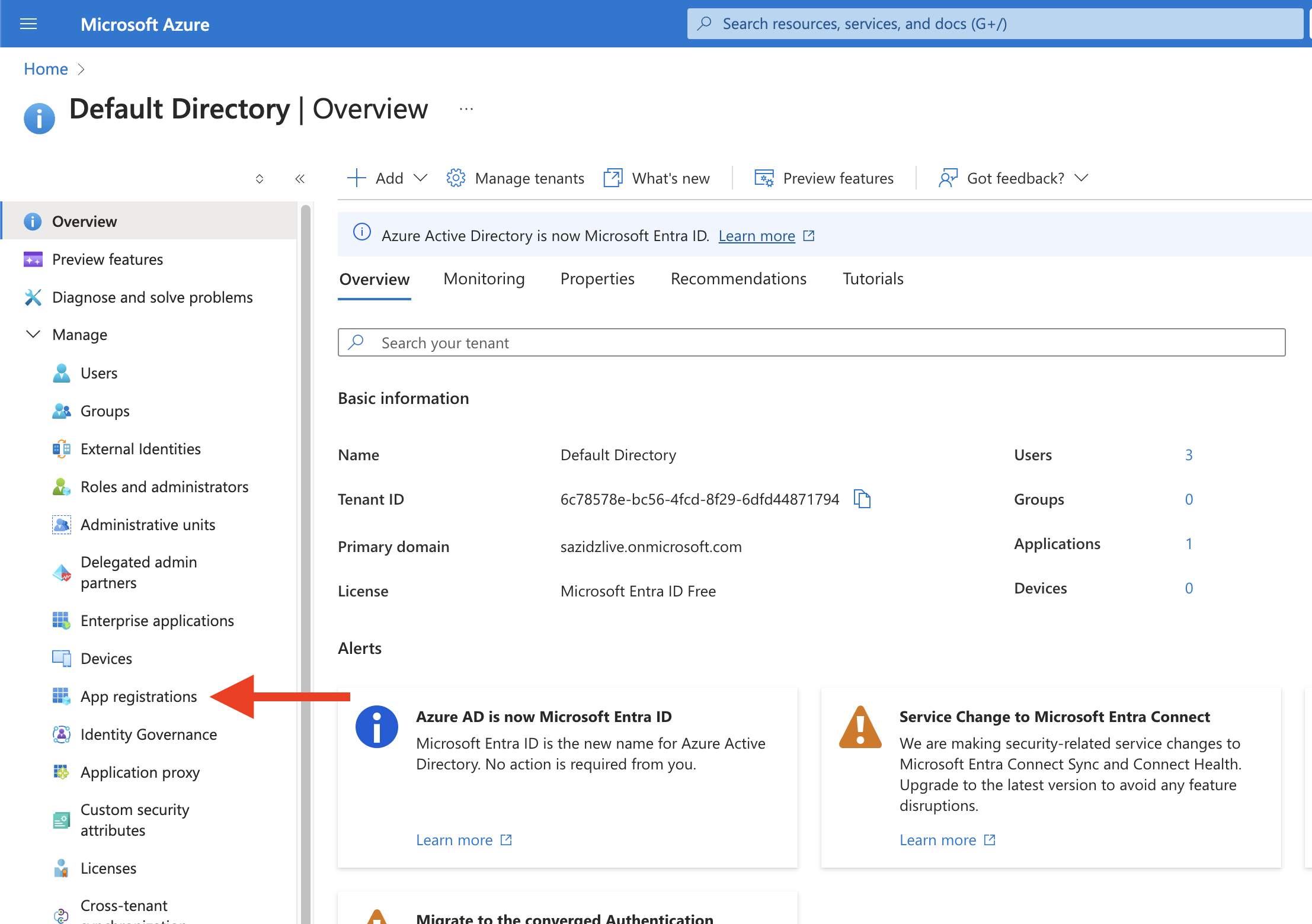Screen dimensions: 1312x924
Task: Switch to the Recommendations tab
Action: [x=738, y=279]
